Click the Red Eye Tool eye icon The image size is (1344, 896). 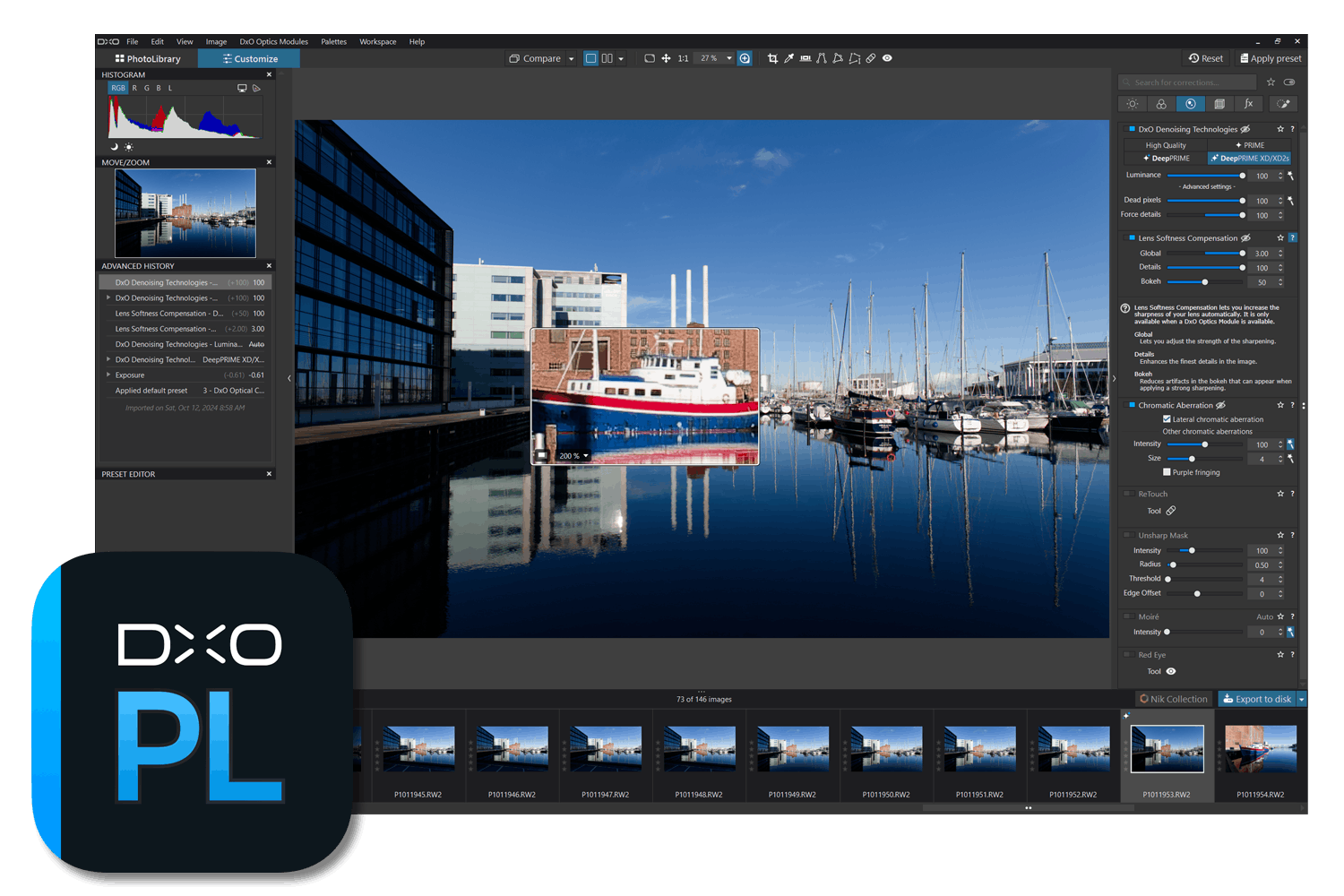1171,671
